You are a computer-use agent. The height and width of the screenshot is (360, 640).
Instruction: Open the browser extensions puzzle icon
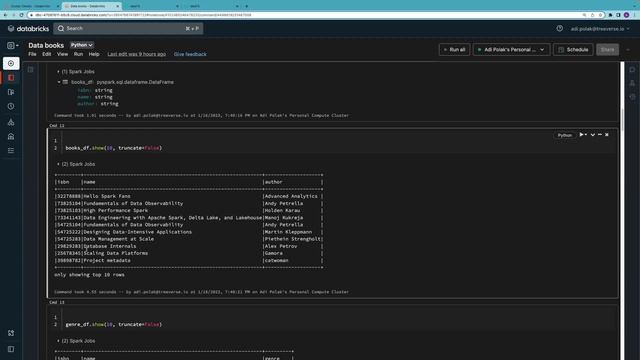(x=611, y=15)
